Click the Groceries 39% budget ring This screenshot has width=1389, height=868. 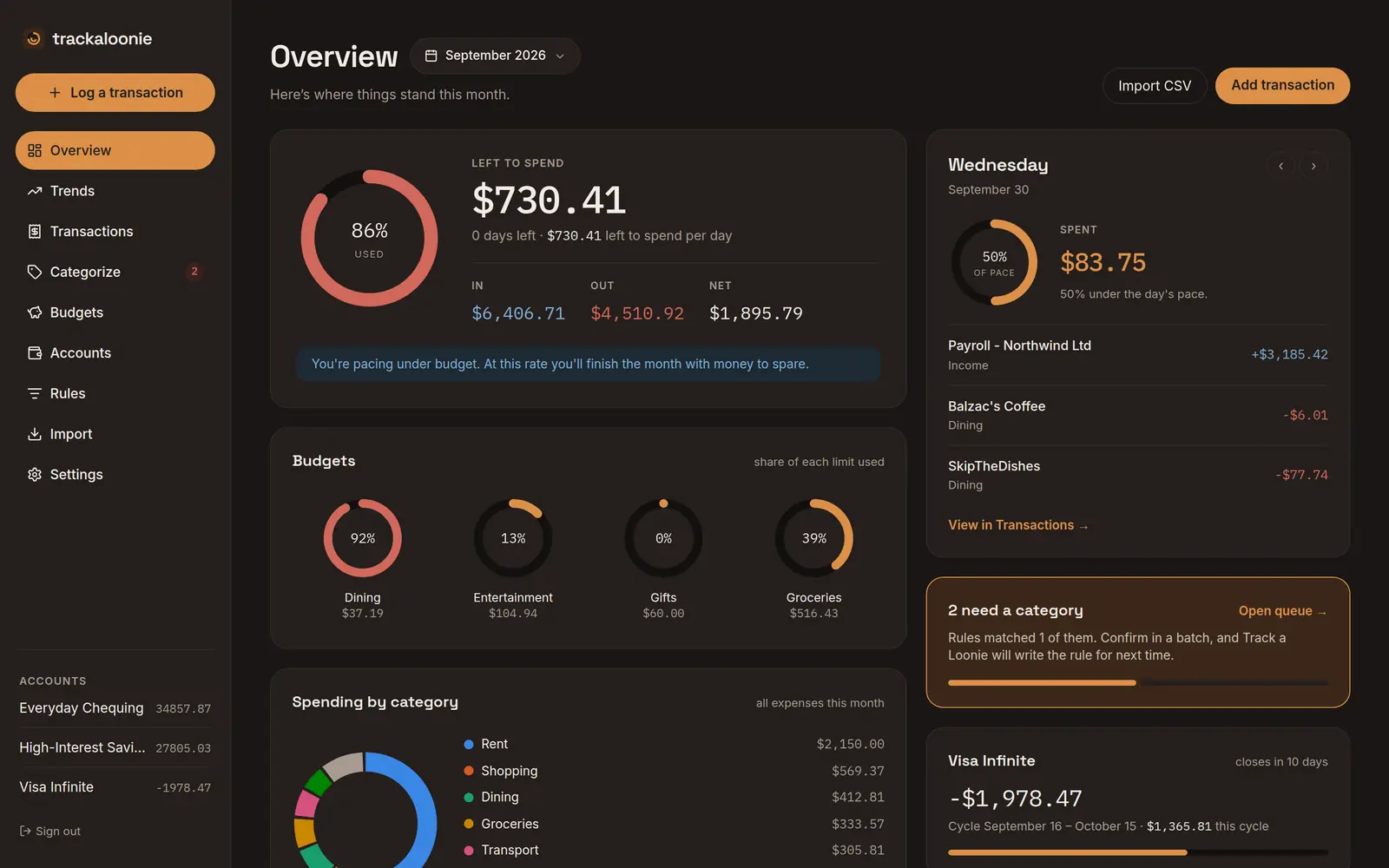pyautogui.click(x=814, y=538)
